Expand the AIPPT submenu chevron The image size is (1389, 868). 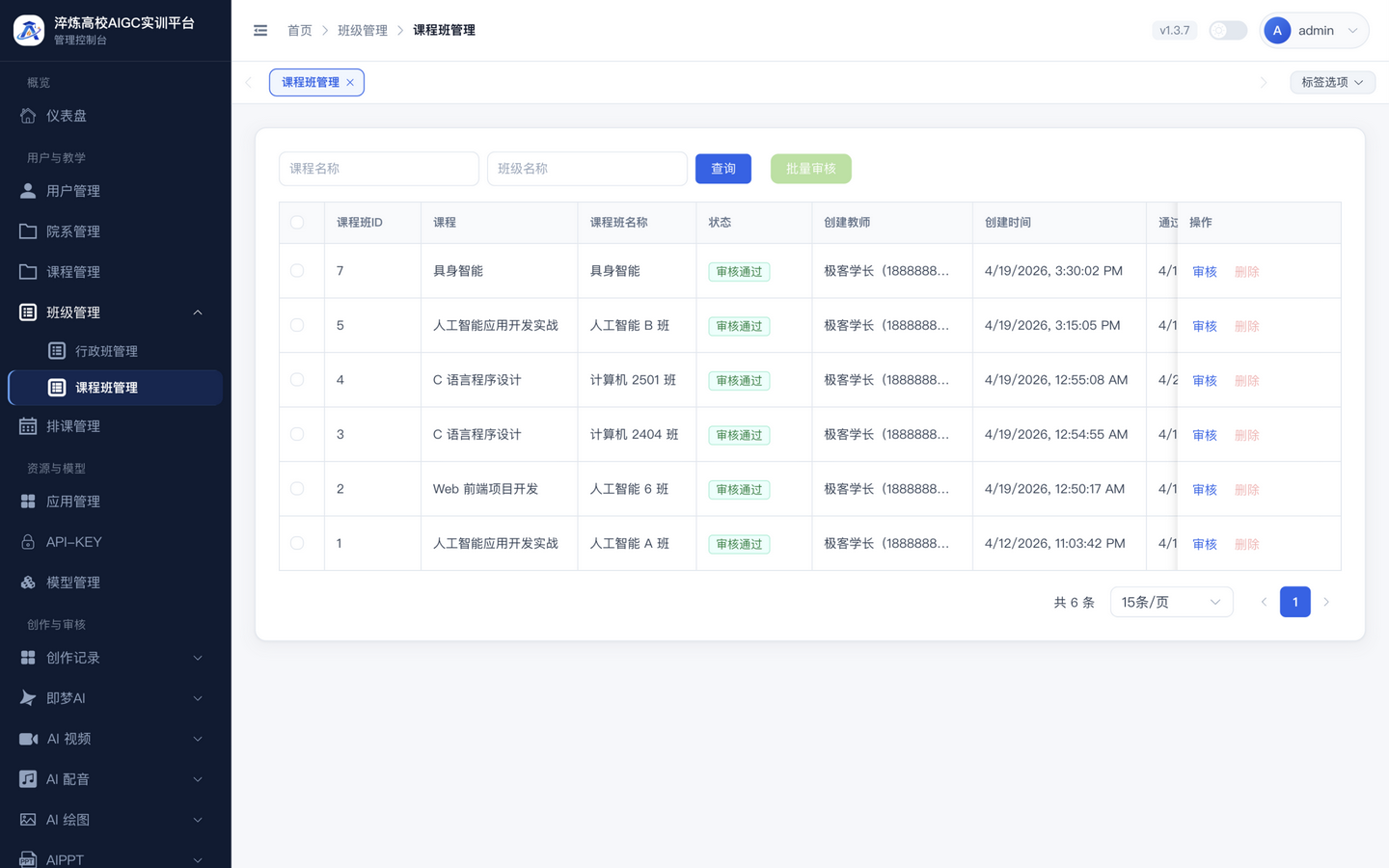pyautogui.click(x=198, y=860)
